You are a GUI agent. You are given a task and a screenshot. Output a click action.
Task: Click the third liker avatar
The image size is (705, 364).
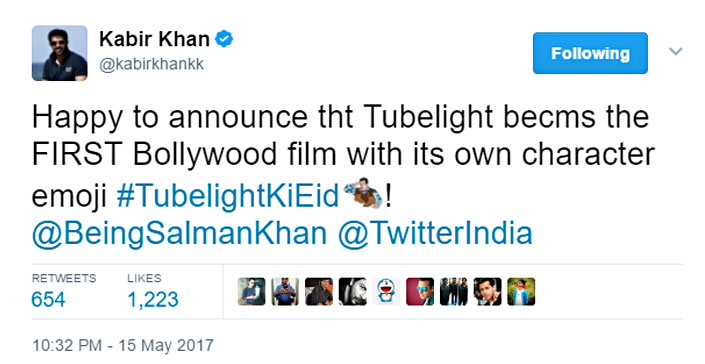click(x=319, y=292)
